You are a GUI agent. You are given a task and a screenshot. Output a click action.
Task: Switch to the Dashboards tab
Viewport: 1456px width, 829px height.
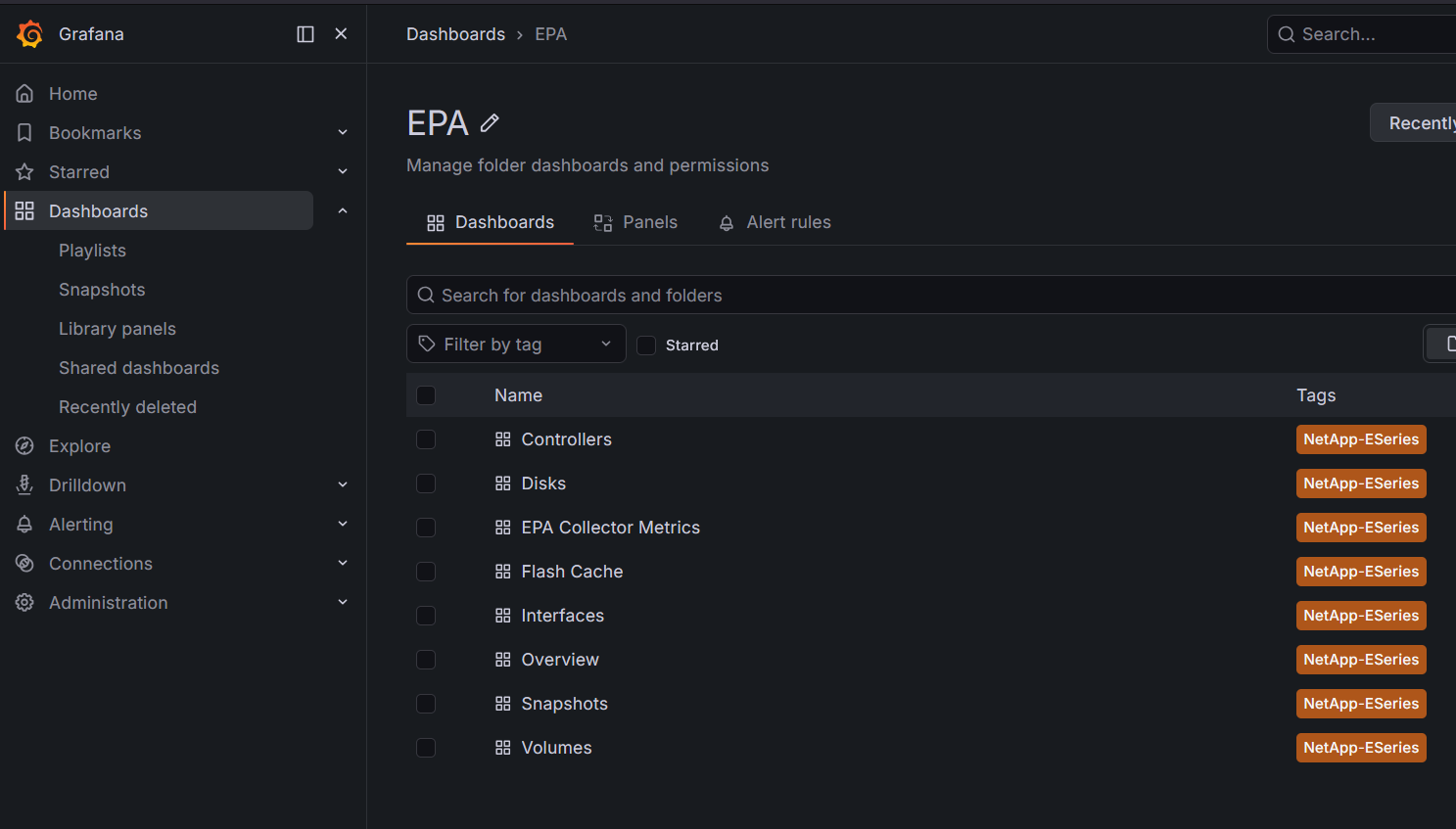[490, 222]
